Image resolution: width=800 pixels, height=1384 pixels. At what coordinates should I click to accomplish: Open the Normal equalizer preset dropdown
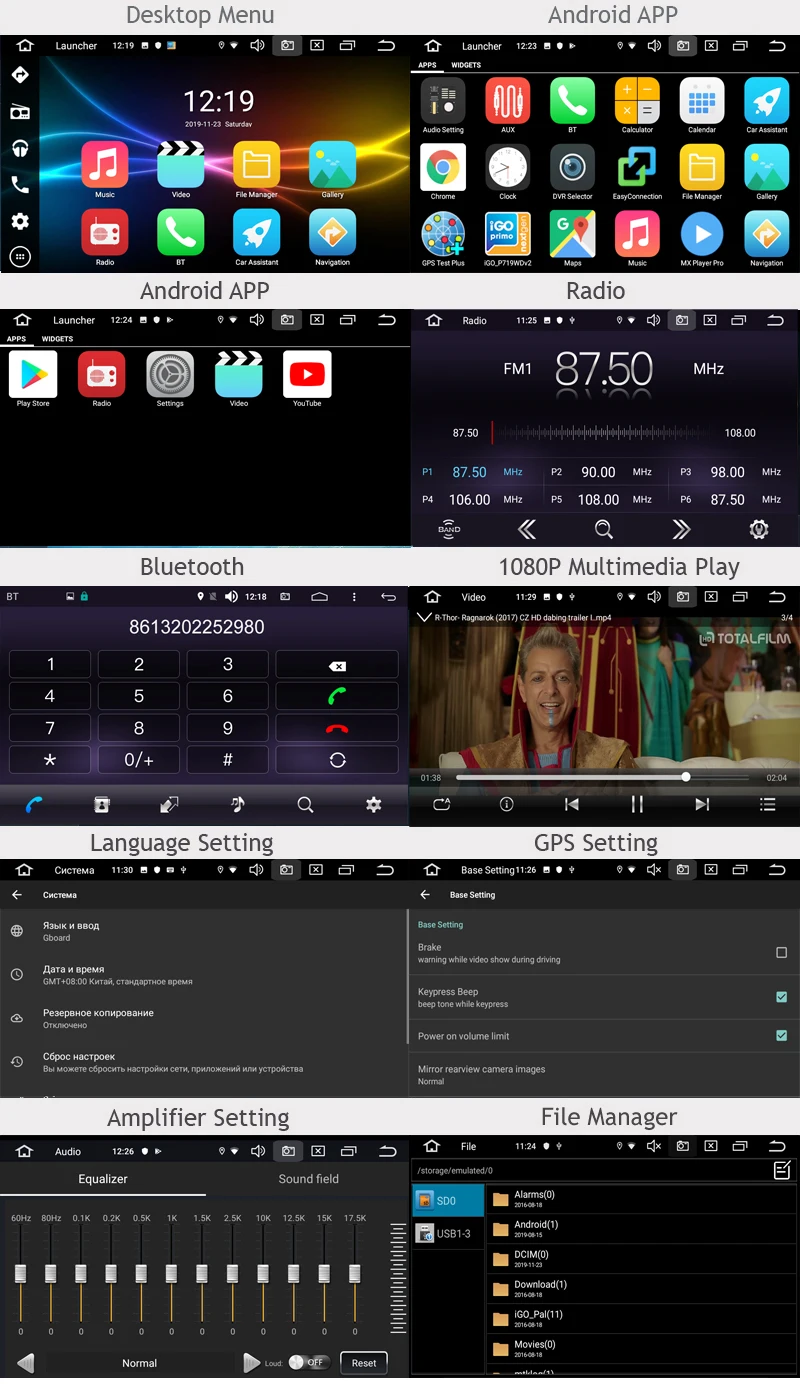coord(140,1362)
